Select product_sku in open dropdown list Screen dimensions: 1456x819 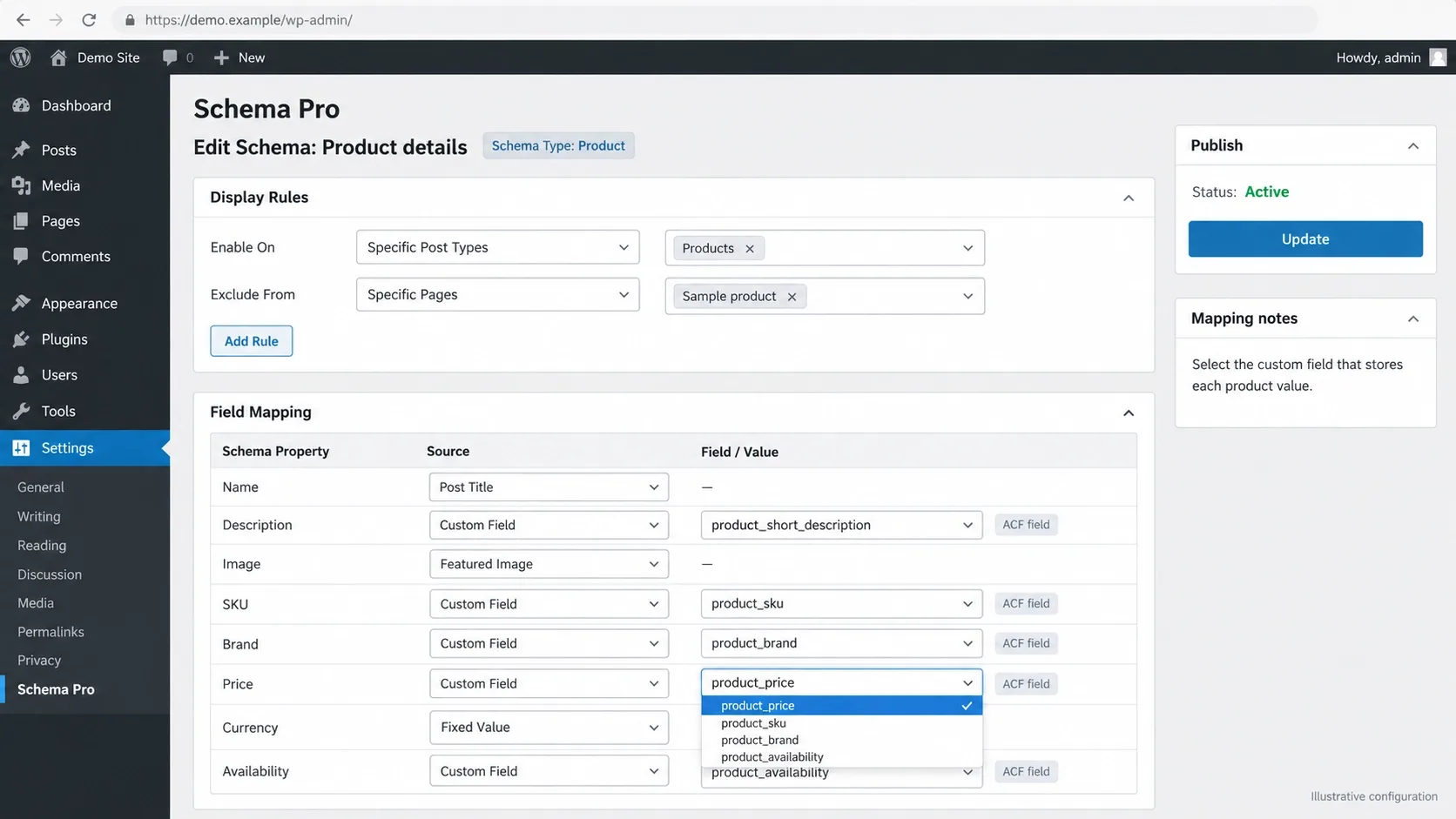coord(841,723)
